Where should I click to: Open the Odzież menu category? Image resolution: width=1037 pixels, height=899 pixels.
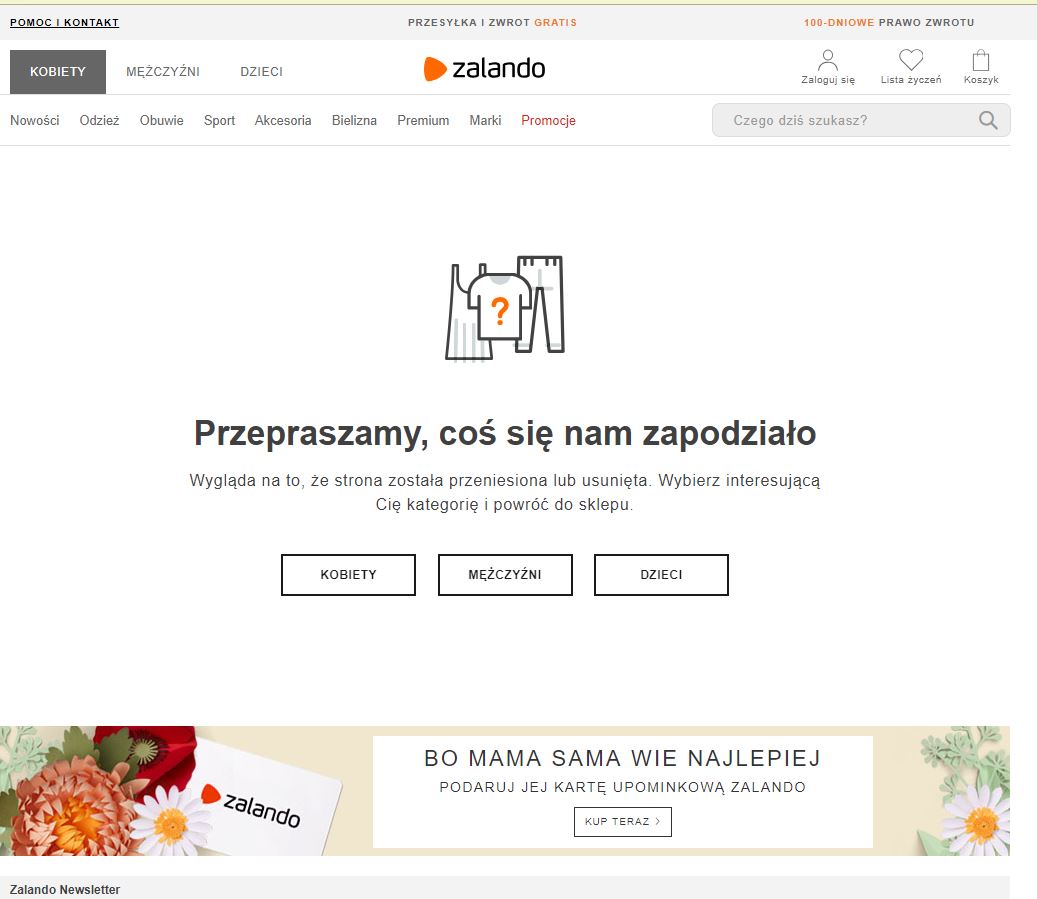point(99,121)
